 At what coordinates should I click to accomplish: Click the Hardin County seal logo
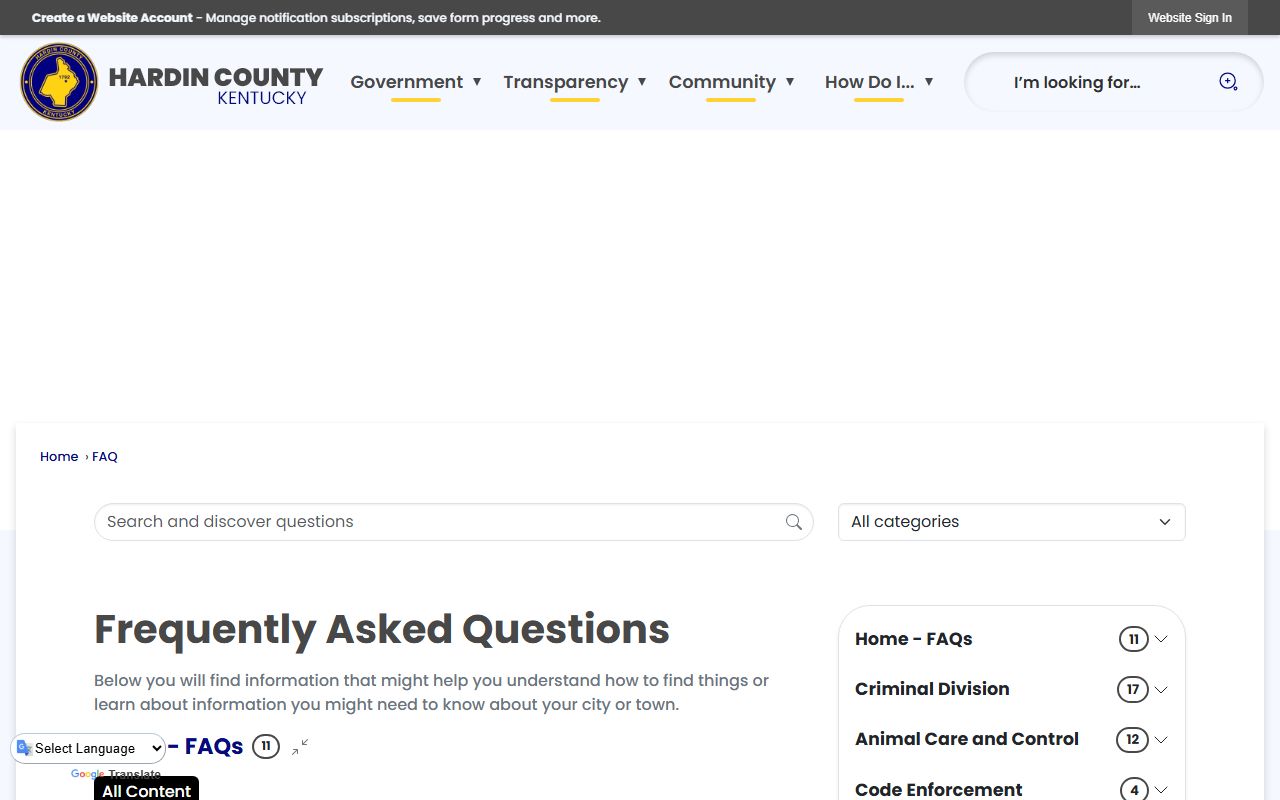pyautogui.click(x=59, y=82)
